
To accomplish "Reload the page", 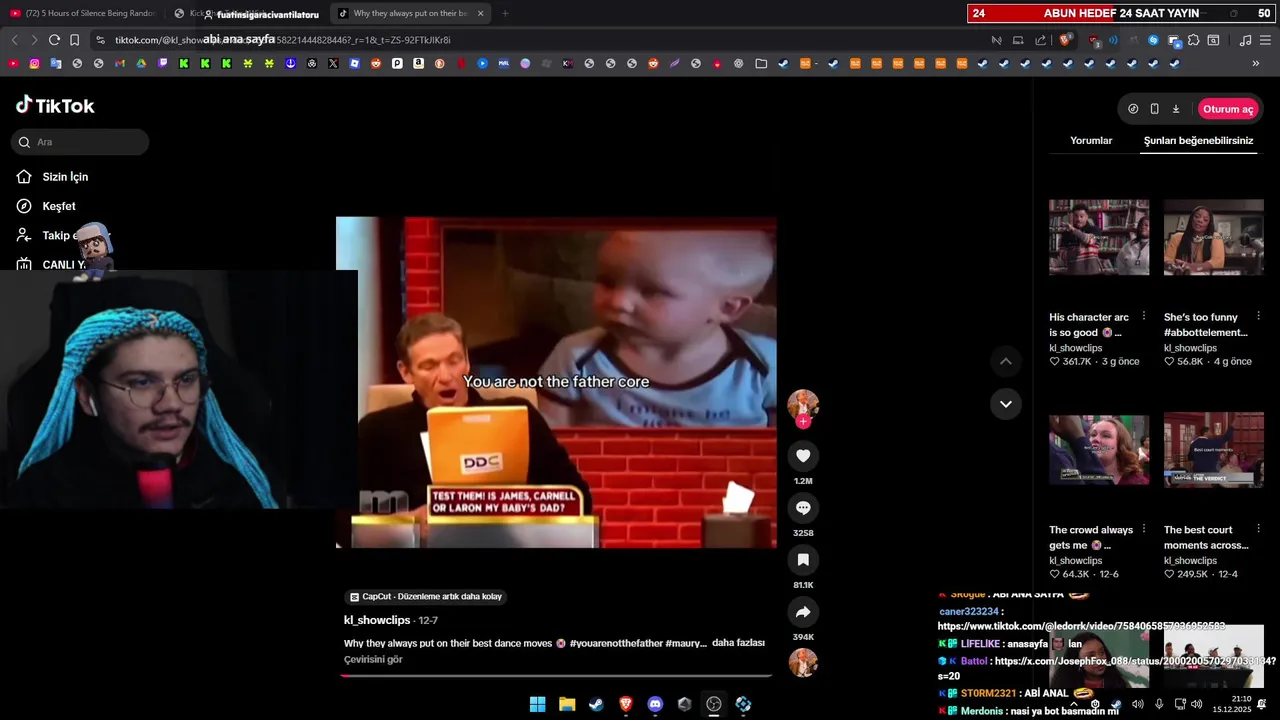I will [x=54, y=40].
